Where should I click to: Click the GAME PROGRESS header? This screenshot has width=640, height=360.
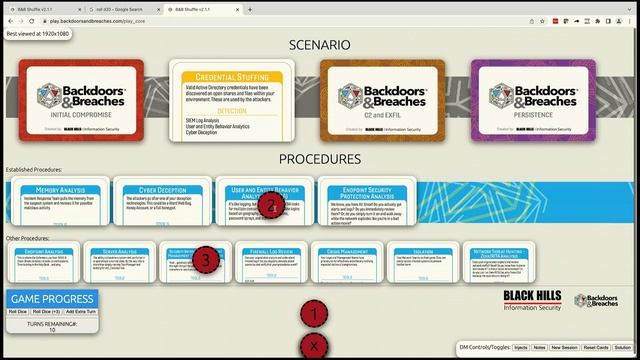(x=52, y=299)
